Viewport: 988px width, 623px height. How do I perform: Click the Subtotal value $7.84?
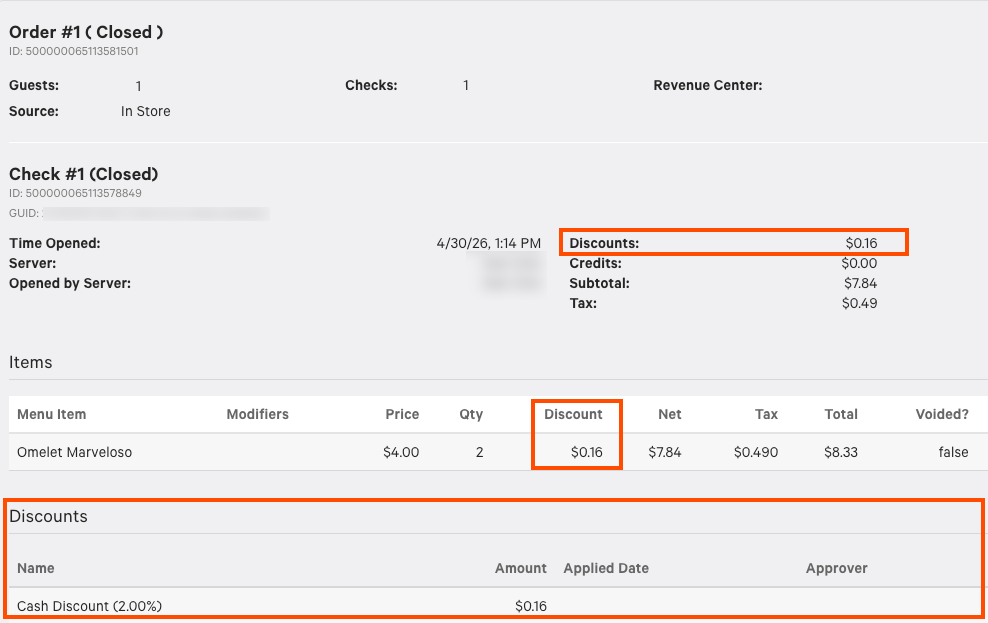click(x=861, y=283)
